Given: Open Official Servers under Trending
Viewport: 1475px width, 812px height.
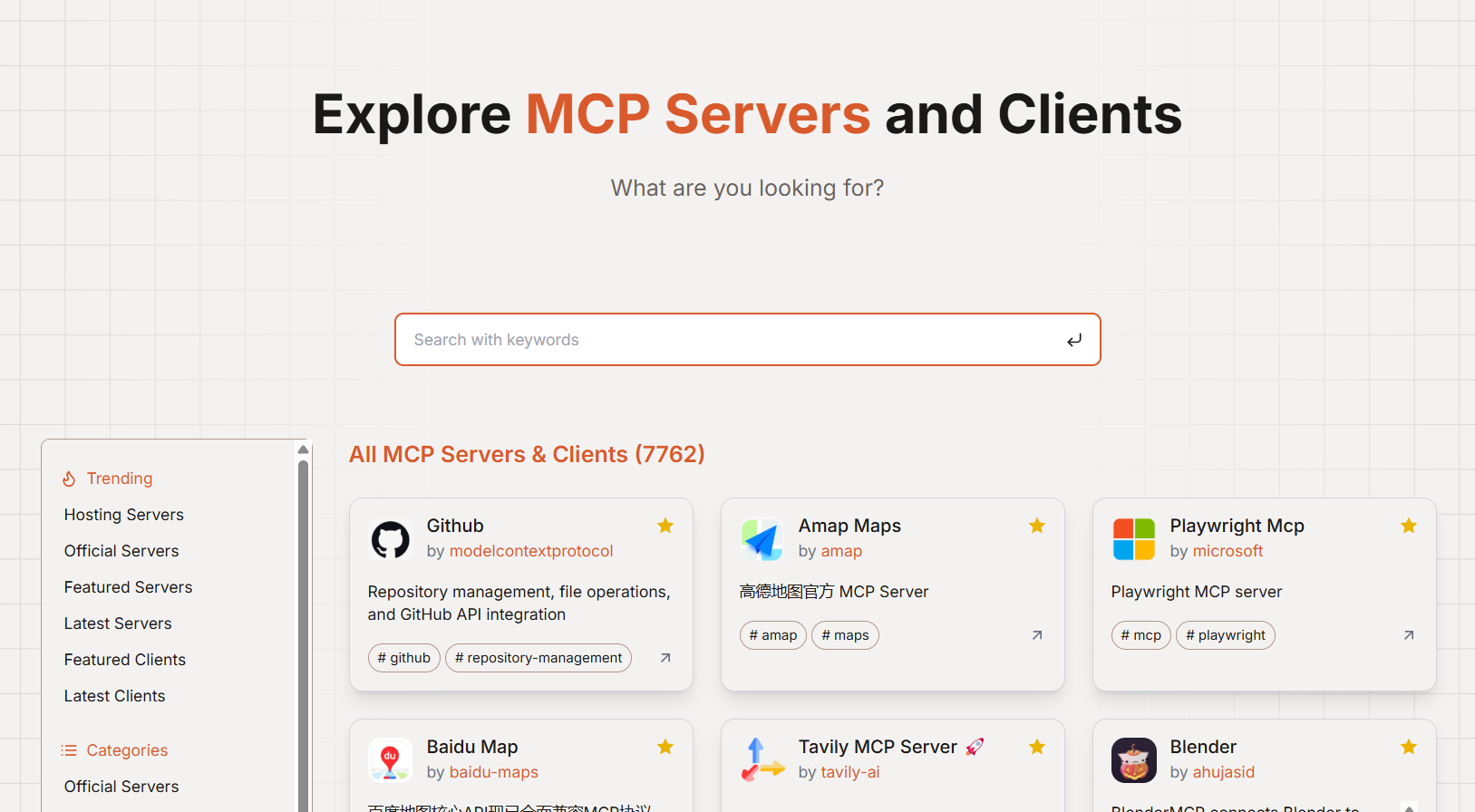Looking at the screenshot, I should point(121,551).
